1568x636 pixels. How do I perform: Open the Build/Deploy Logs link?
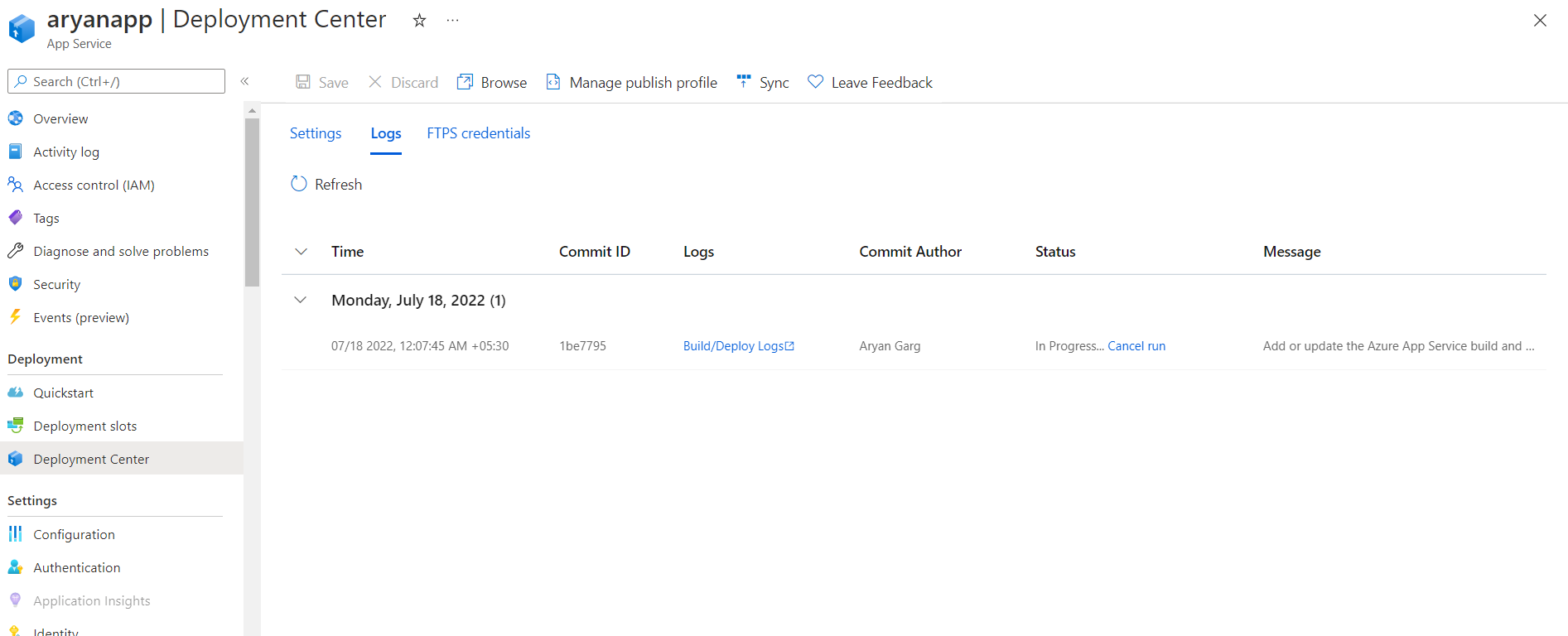point(739,346)
